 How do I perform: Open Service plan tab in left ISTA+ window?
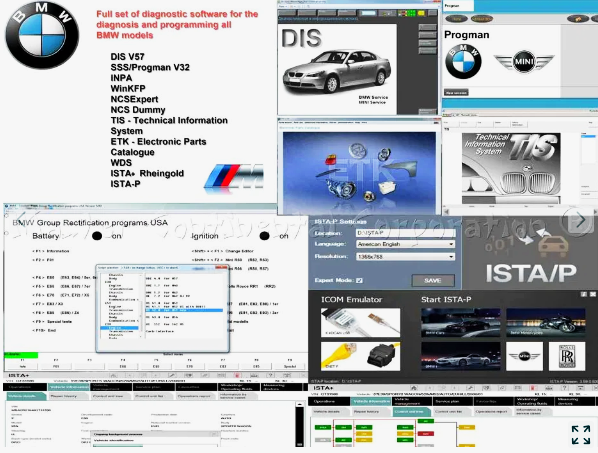pos(154,387)
